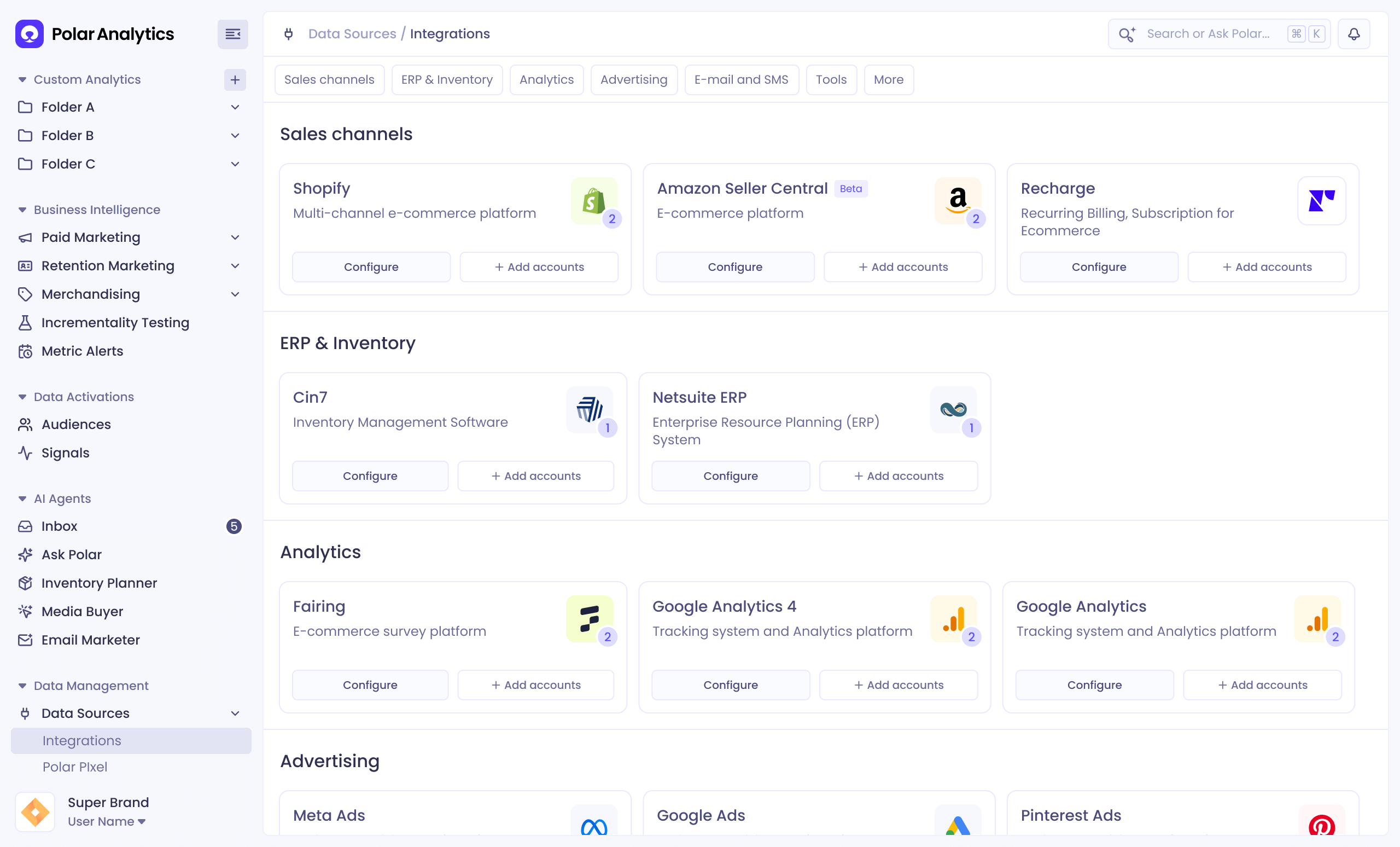Viewport: 1400px width, 847px height.
Task: Click the Inbox count badge showing 5
Action: click(234, 526)
